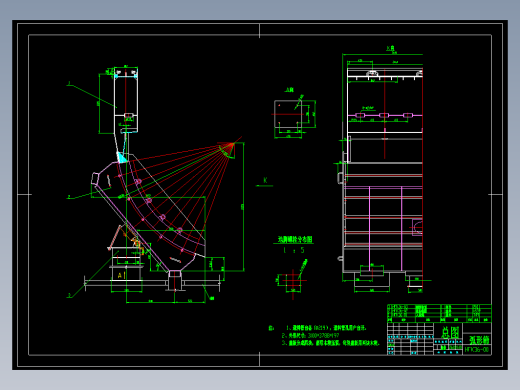This screenshot has width=520, height=390.
Task: Select note line 2 with 3000×2788×197 dimensions
Action: [x=310, y=335]
